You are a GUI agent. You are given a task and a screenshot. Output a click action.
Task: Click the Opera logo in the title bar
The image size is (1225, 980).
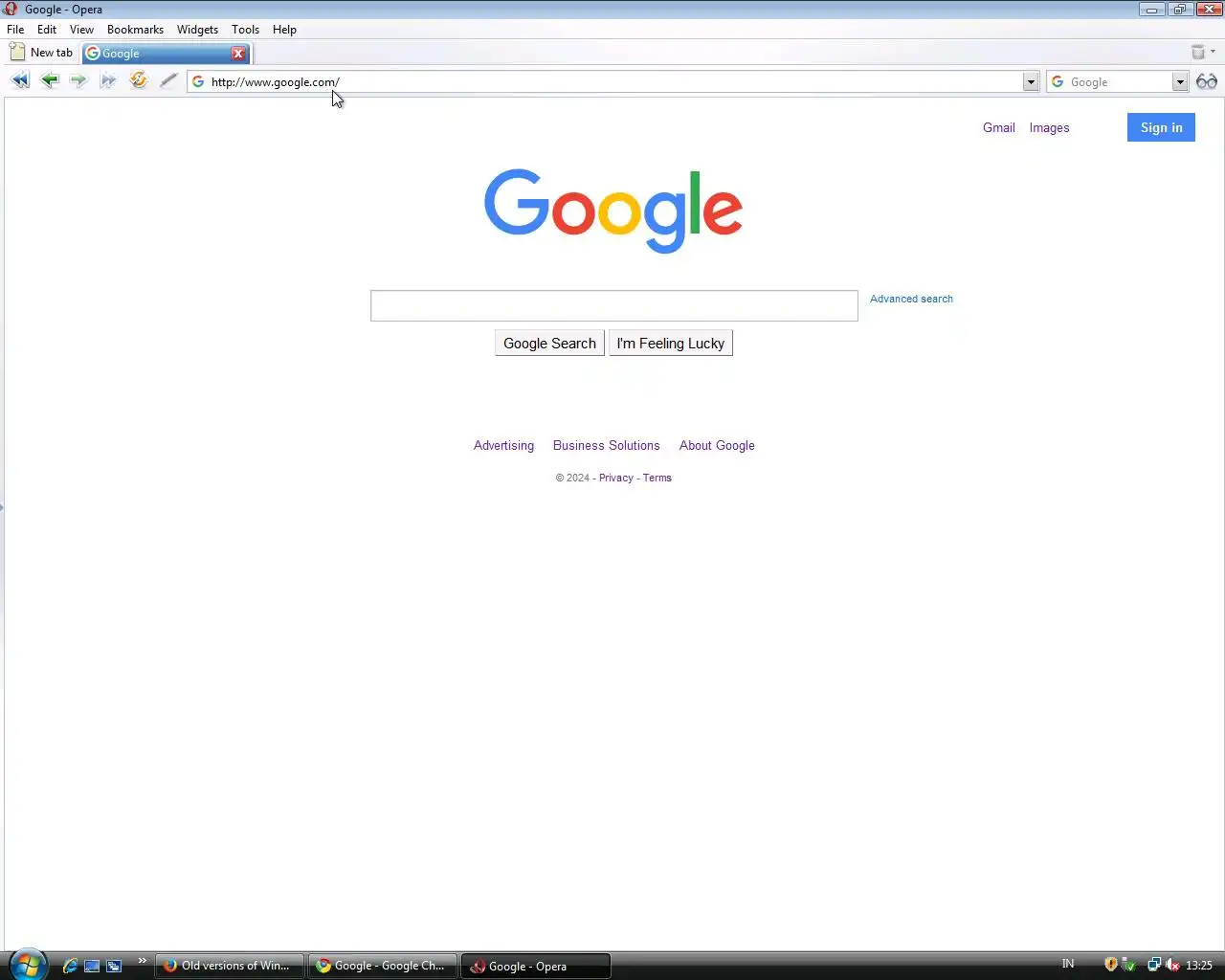[11, 9]
